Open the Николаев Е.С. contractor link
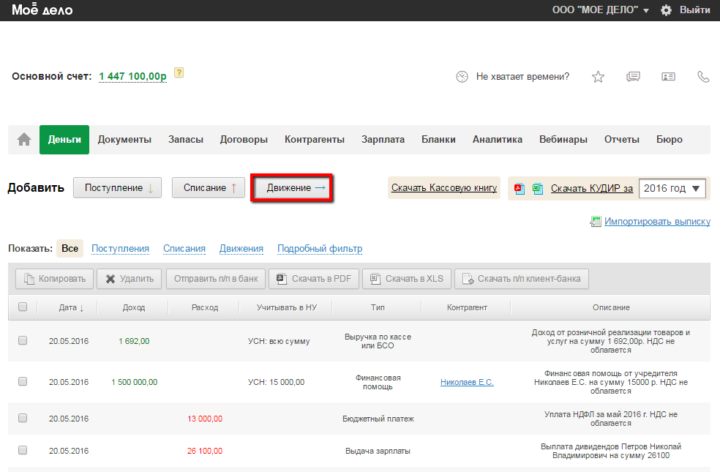Screen dimensions: 720x472 coord(467,382)
